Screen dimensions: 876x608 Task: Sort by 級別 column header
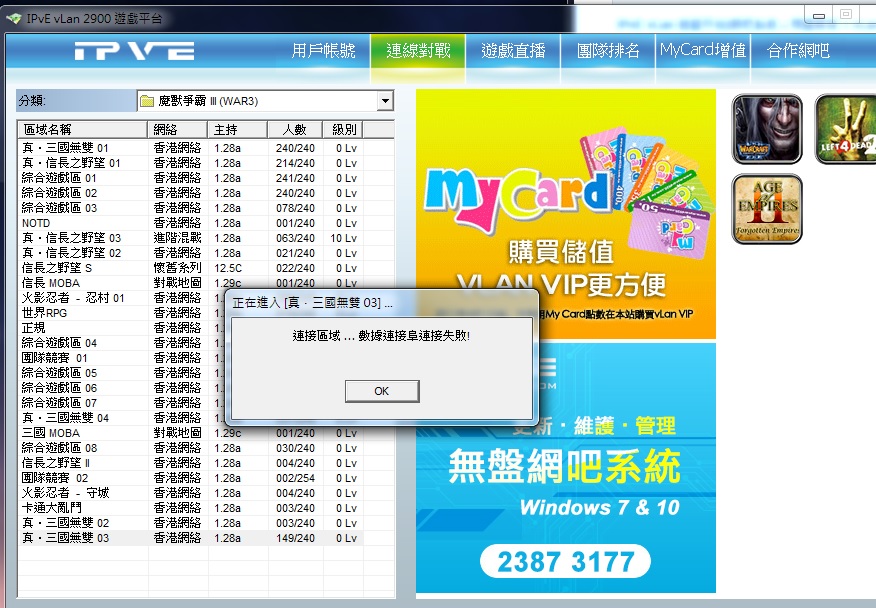pos(343,130)
